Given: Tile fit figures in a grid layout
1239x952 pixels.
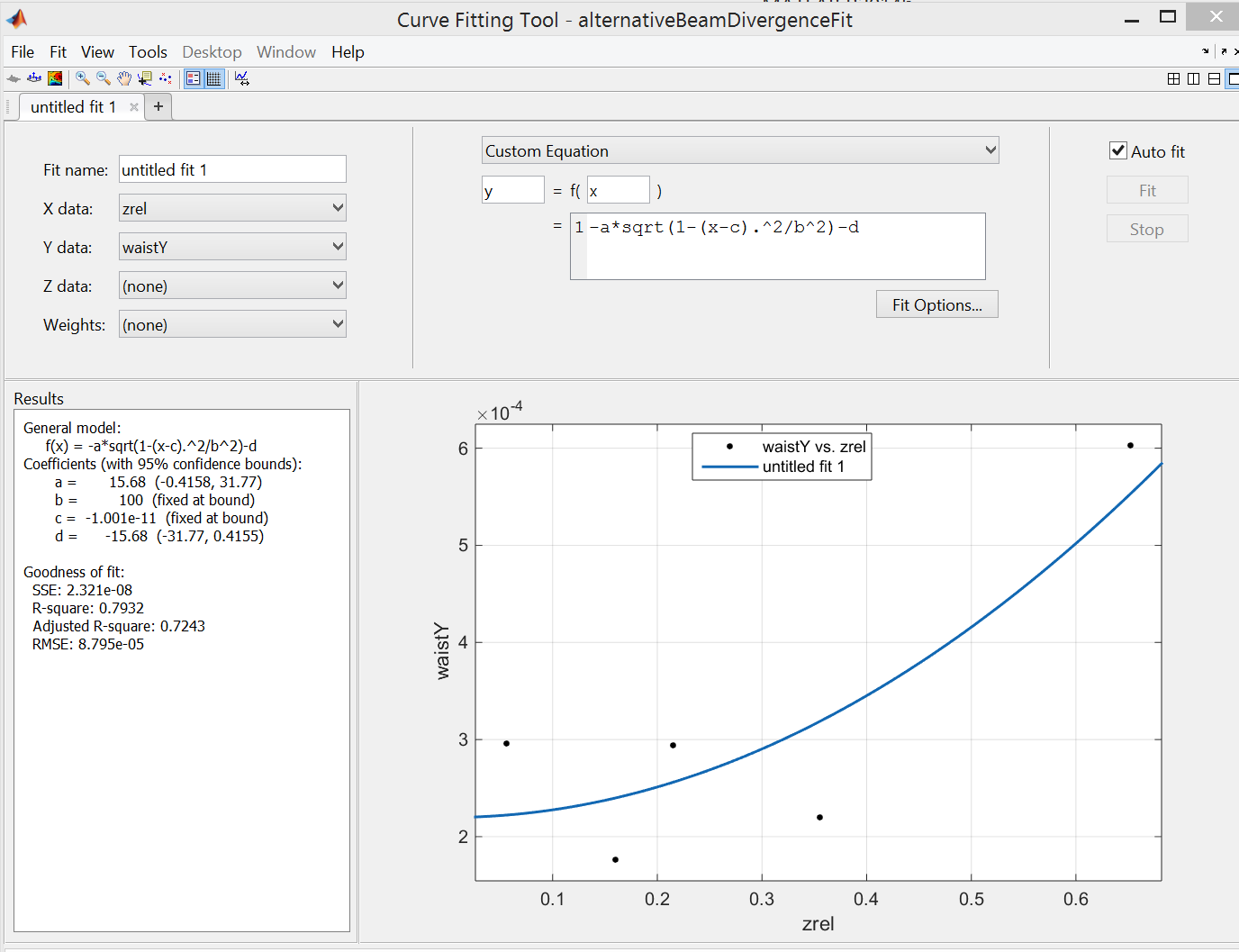Looking at the screenshot, I should pos(1173,79).
